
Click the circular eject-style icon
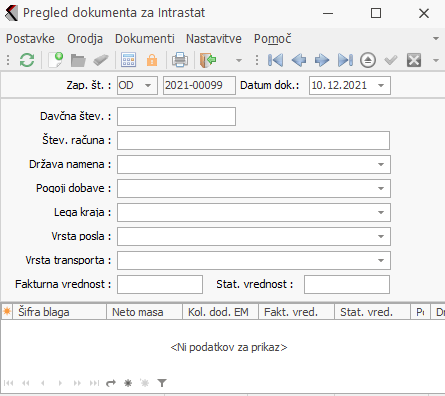pyautogui.click(x=368, y=60)
